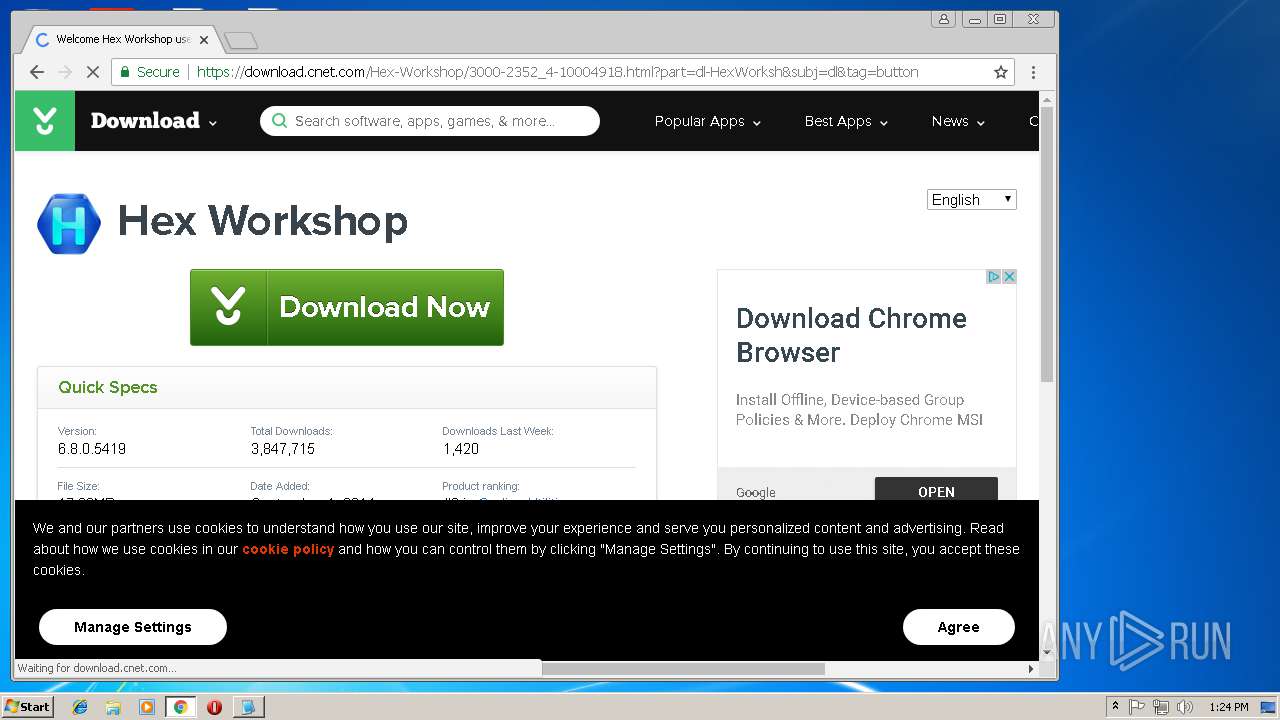Screen dimensions: 1280x720
Task: Click the search magnifier icon
Action: click(x=279, y=121)
